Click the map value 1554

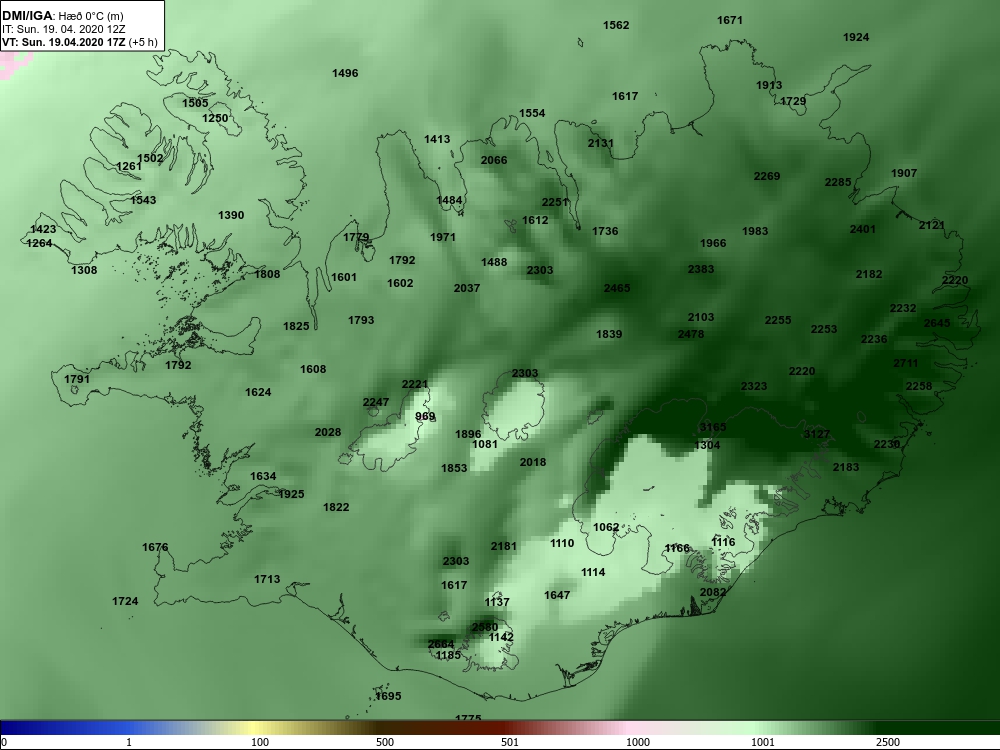tap(532, 113)
